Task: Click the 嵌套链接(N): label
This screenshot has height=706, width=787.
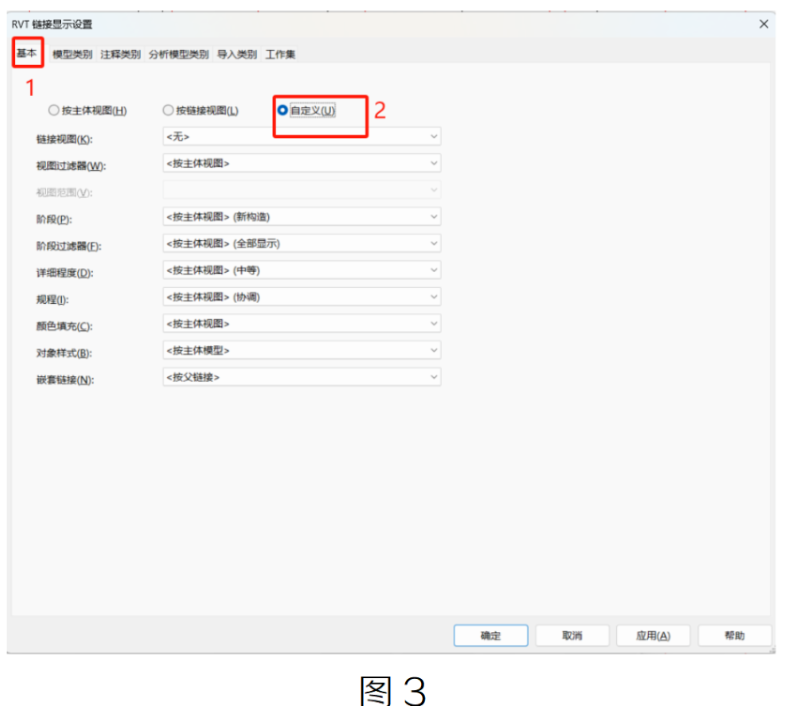Action: [65, 379]
